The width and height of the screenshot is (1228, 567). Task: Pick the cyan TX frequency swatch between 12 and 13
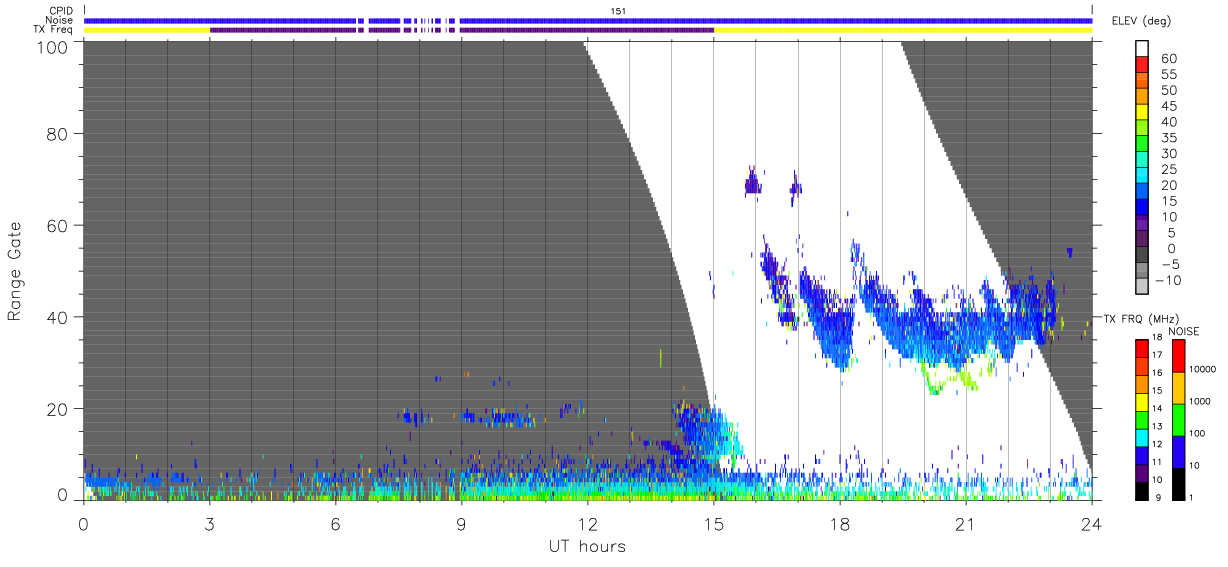1141,437
